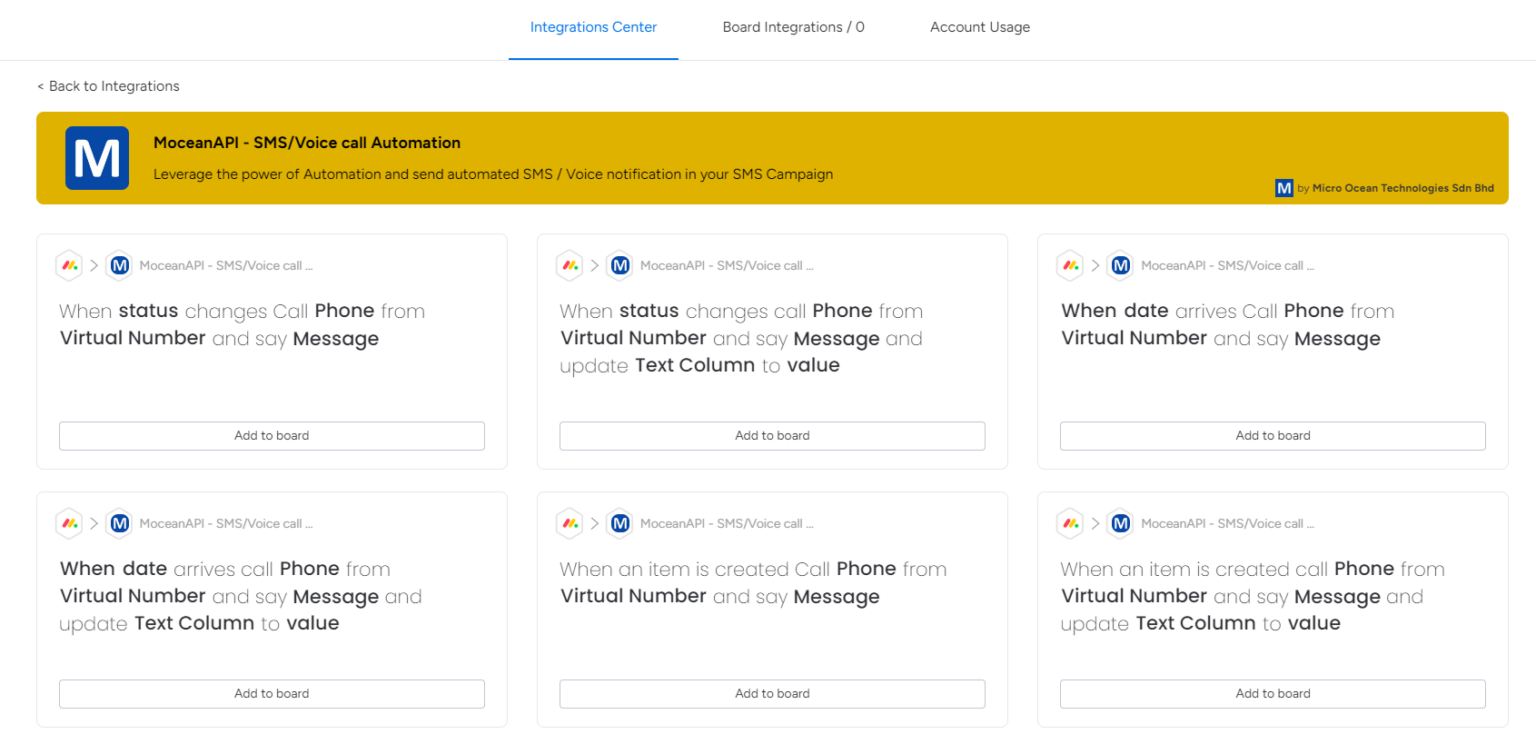Viewport: 1536px width, 744px height.
Task: Click the monday.com icon on 'When date arrives' card
Action: (1069, 265)
